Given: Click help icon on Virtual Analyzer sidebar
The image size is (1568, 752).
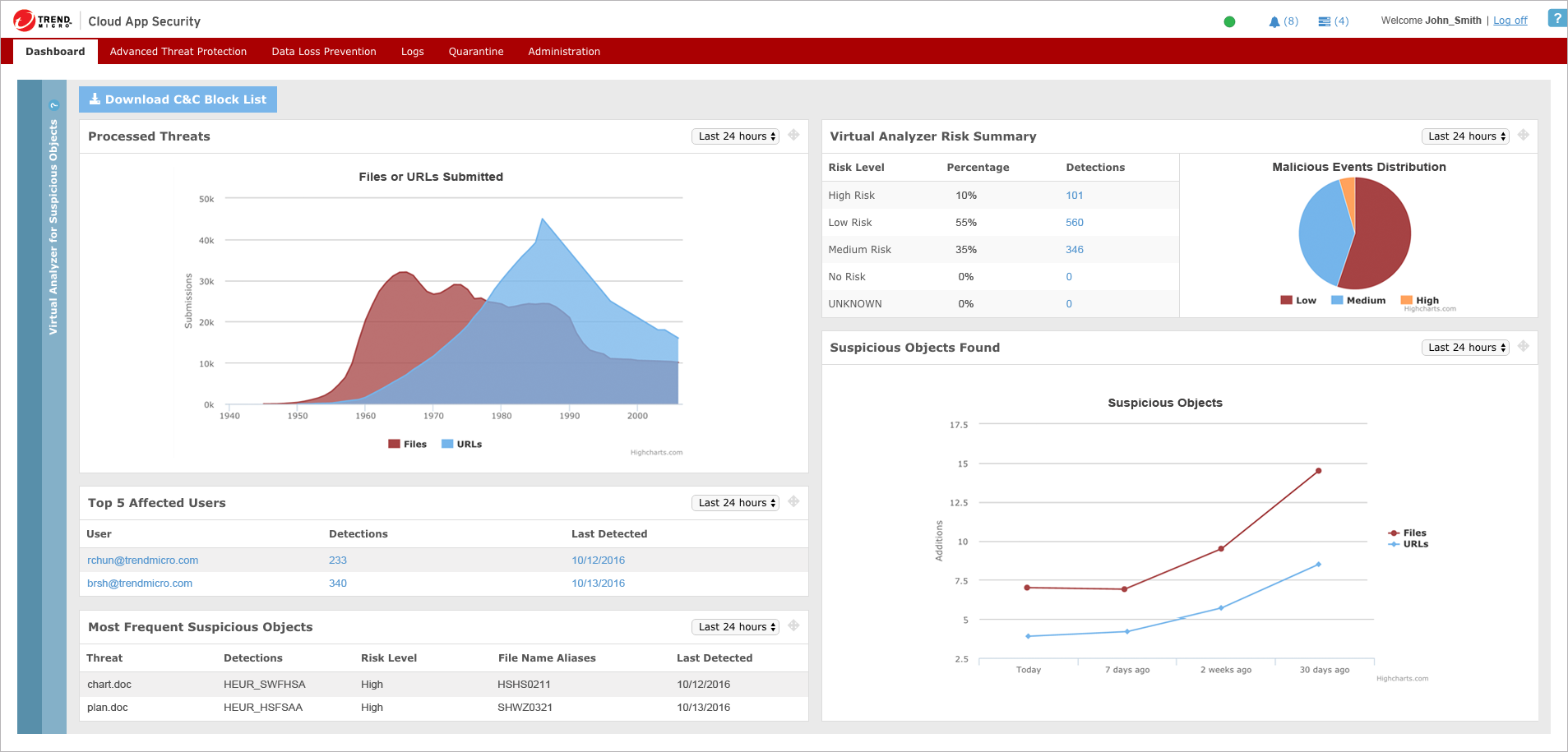Looking at the screenshot, I should (54, 105).
